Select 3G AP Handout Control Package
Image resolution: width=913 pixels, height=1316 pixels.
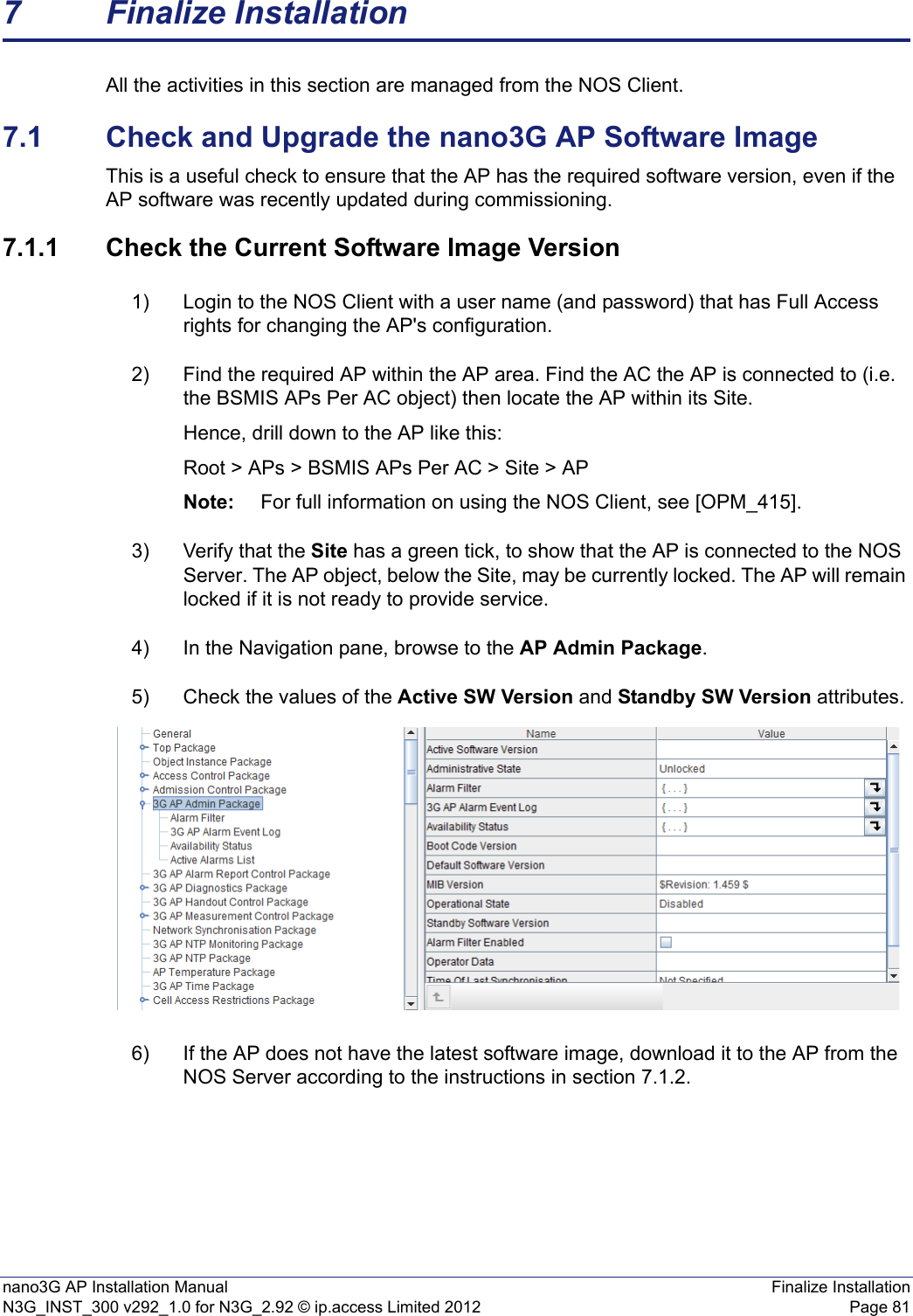point(231,902)
